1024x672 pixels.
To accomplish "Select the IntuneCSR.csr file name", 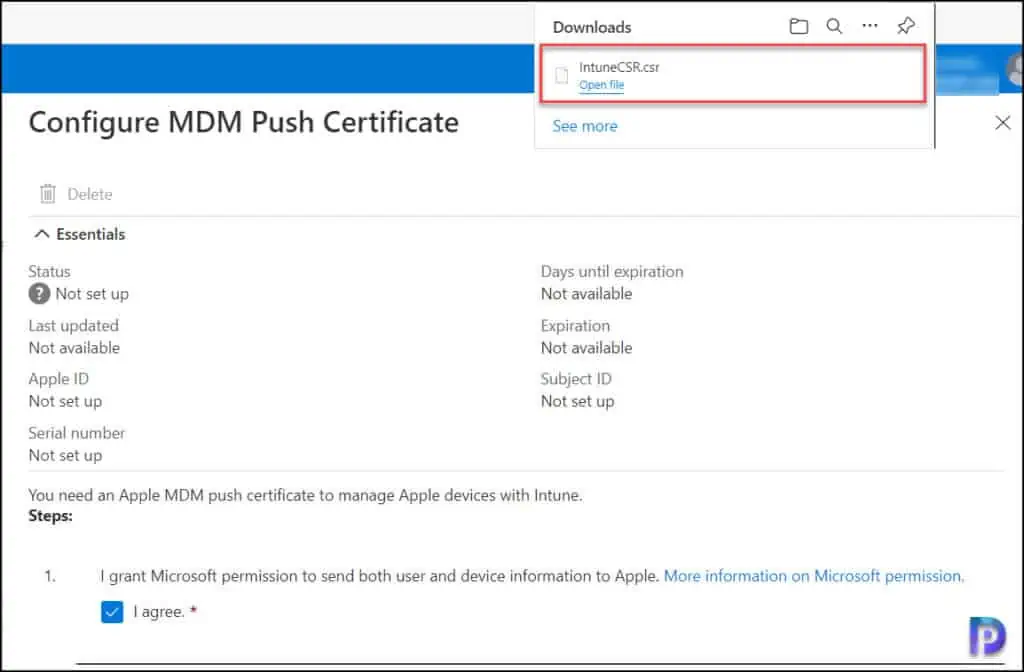I will 619,67.
